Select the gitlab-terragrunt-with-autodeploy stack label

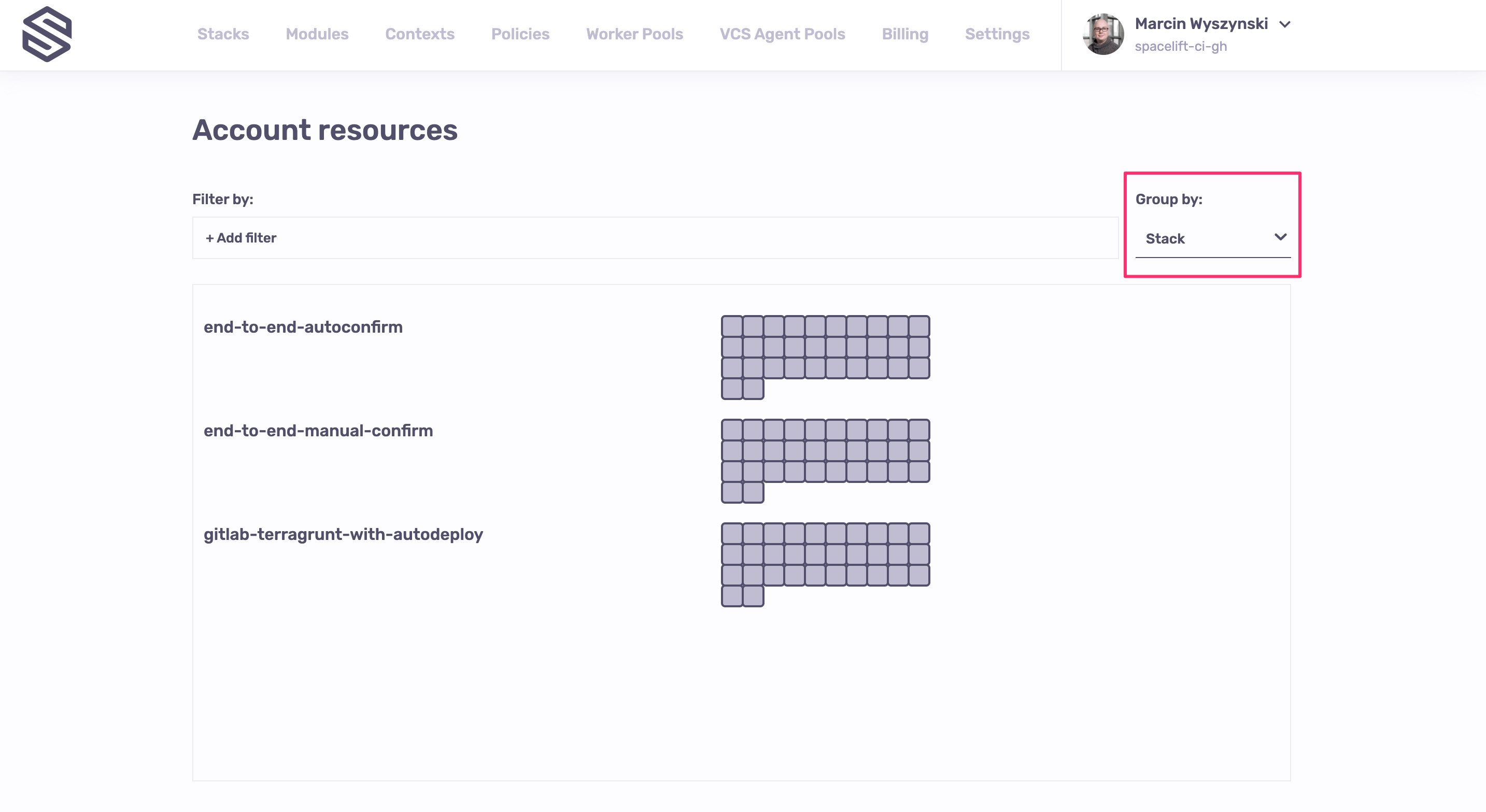(343, 534)
